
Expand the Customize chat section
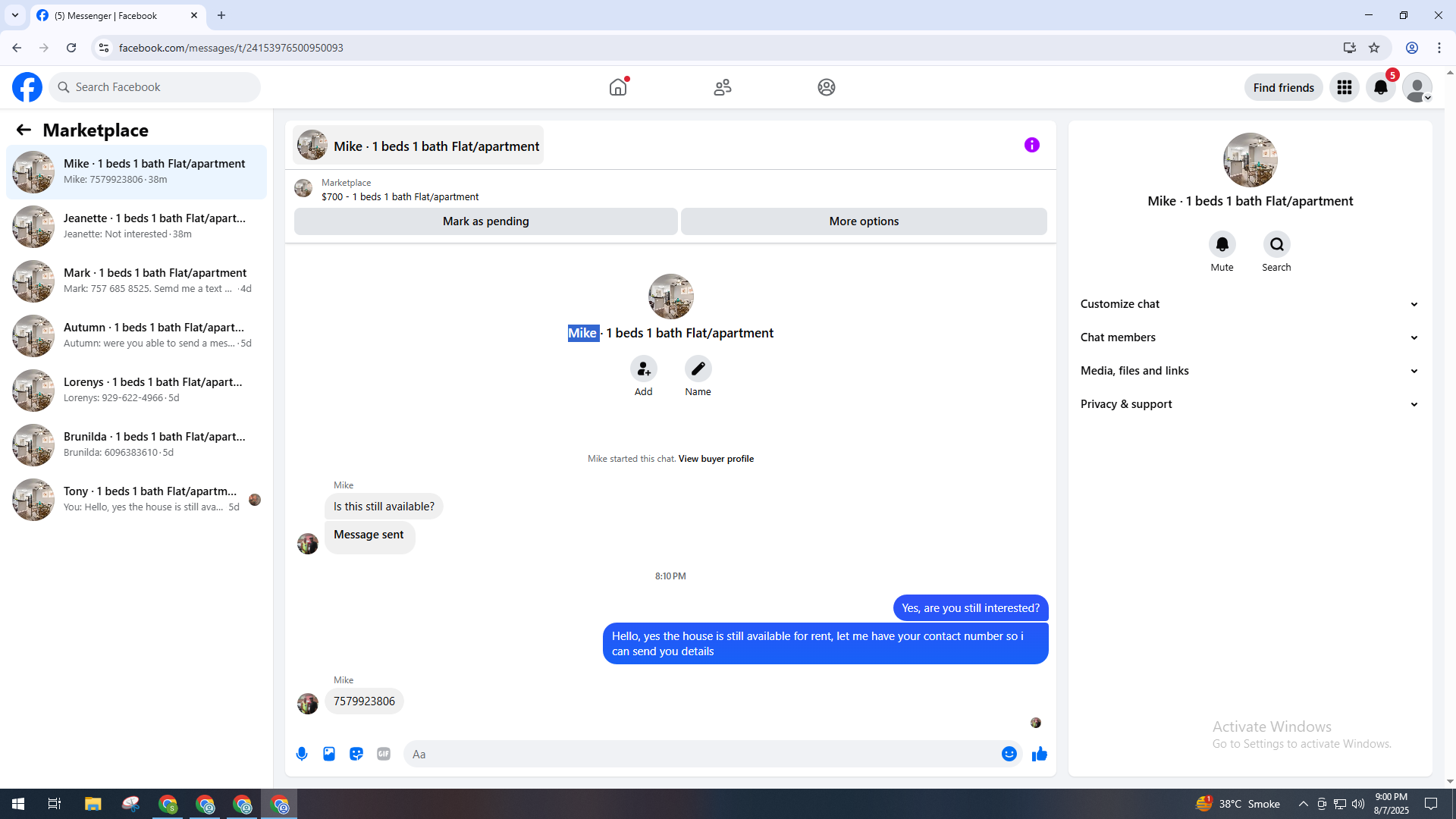coord(1250,304)
